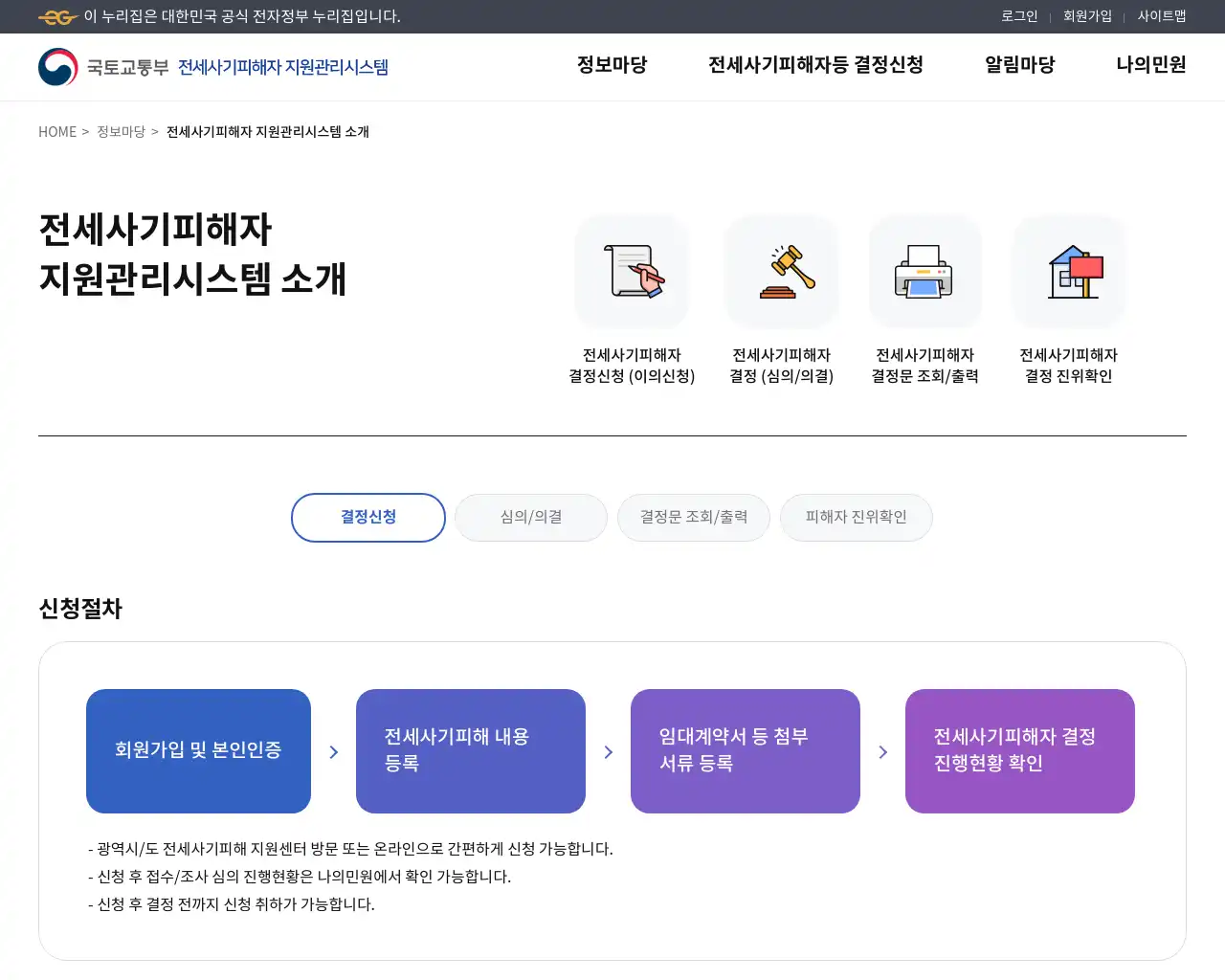Click the page title 전세사기피해자 지원관리시스템 소개
This screenshot has height=980, width=1225.
[x=192, y=255]
